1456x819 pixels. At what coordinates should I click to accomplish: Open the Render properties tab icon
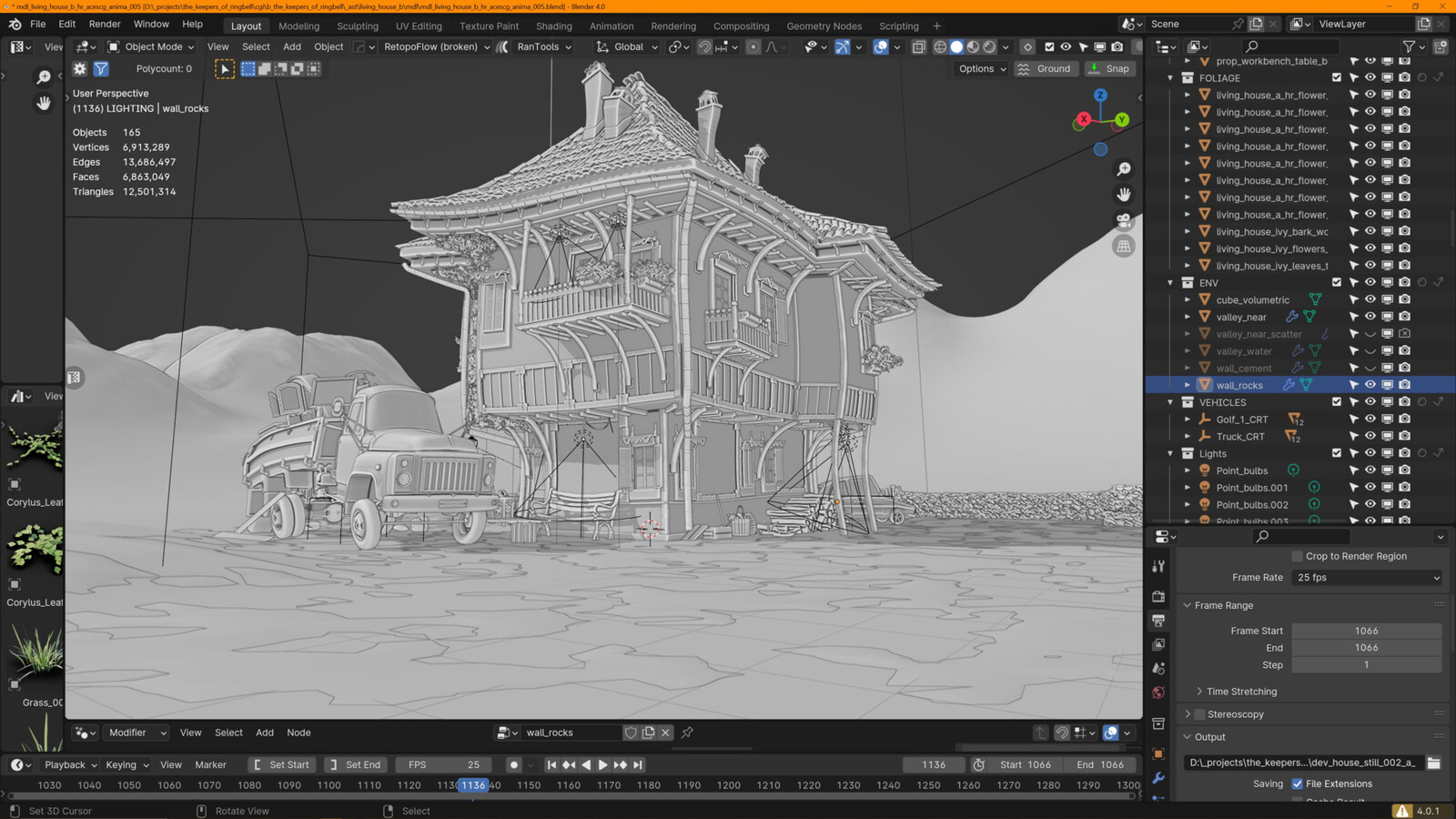click(1158, 597)
